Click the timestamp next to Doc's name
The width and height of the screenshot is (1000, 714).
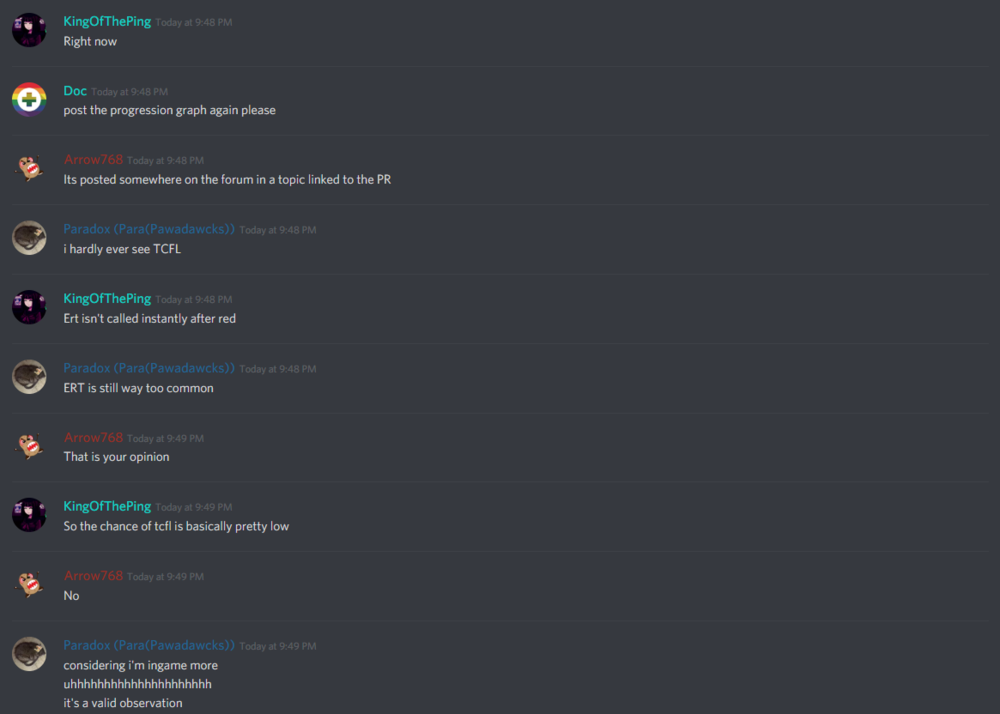tap(129, 92)
